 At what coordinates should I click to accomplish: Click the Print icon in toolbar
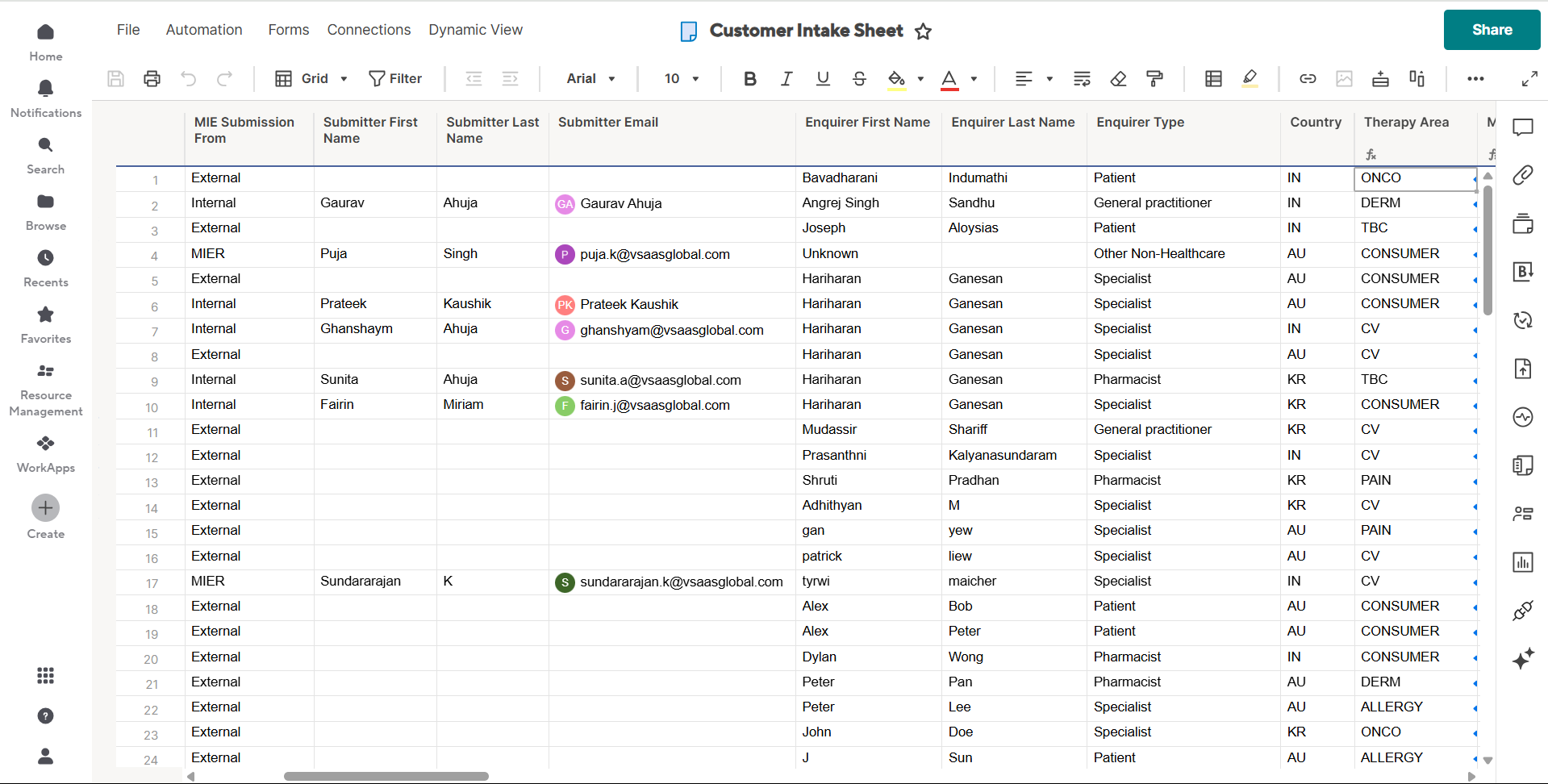152,78
